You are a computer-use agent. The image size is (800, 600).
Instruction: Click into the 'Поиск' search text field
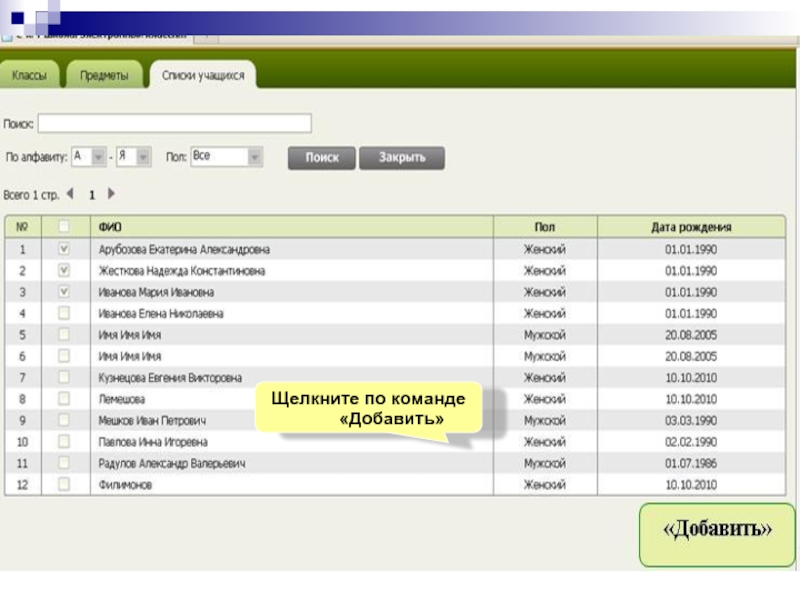(x=174, y=123)
